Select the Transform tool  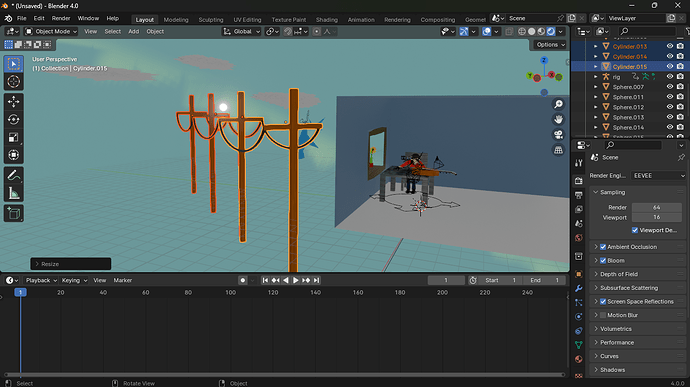point(14,155)
